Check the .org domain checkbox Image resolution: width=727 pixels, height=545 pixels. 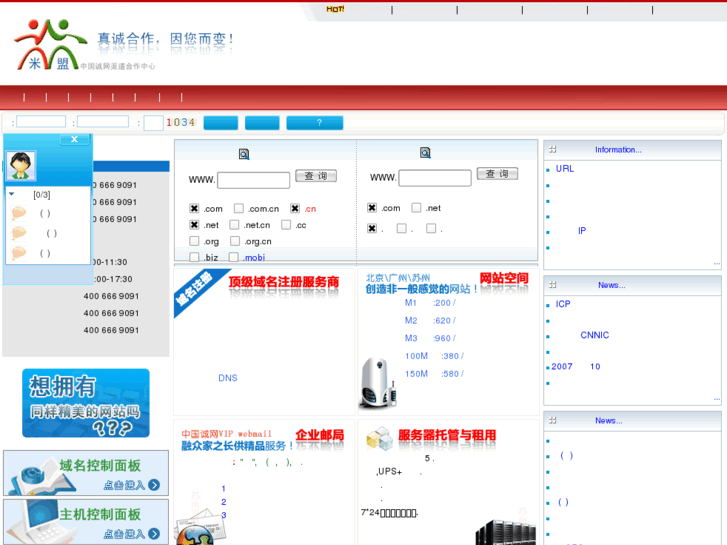click(194, 241)
